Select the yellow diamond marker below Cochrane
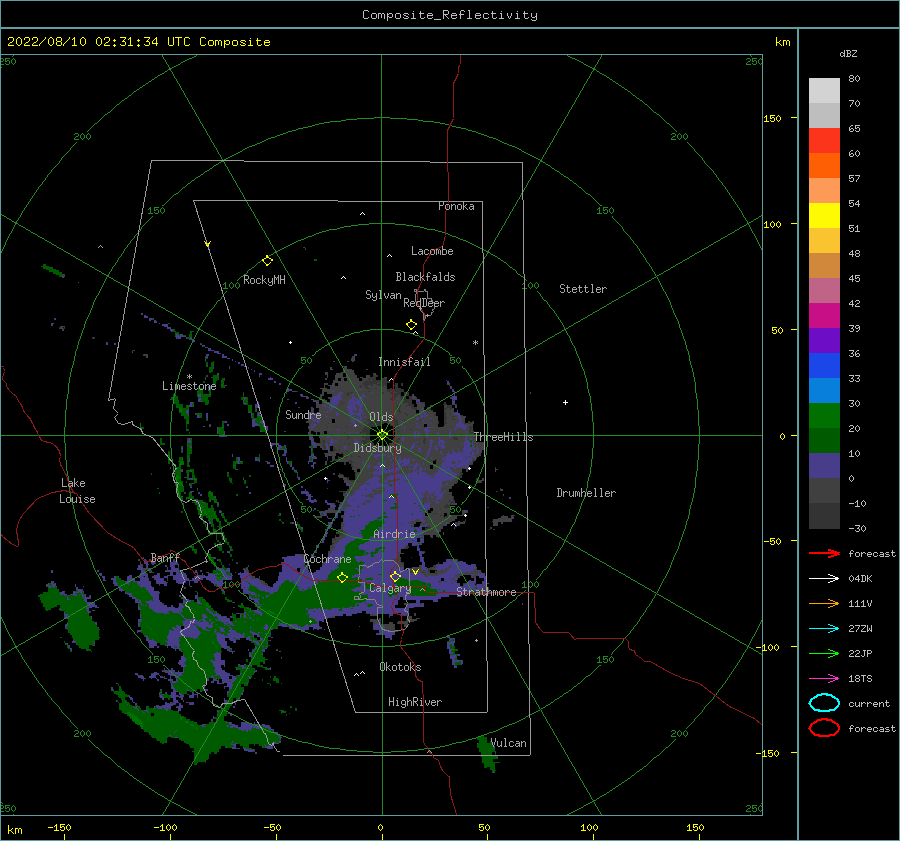This screenshot has width=900, height=841. (343, 578)
